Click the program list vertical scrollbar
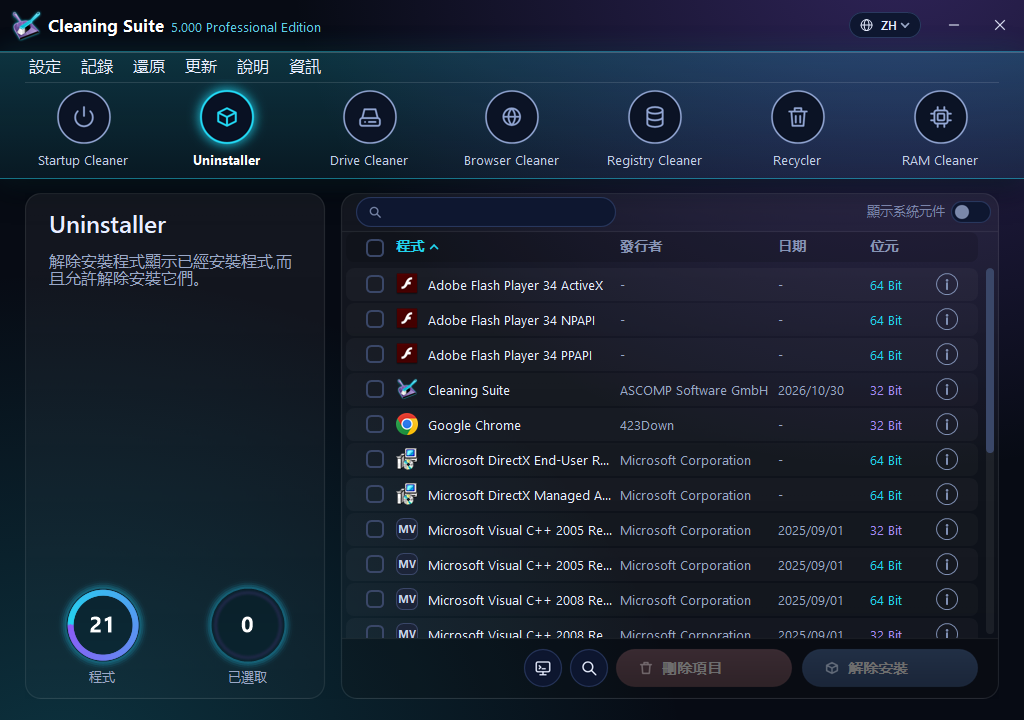Viewport: 1024px width, 720px height. point(990,359)
